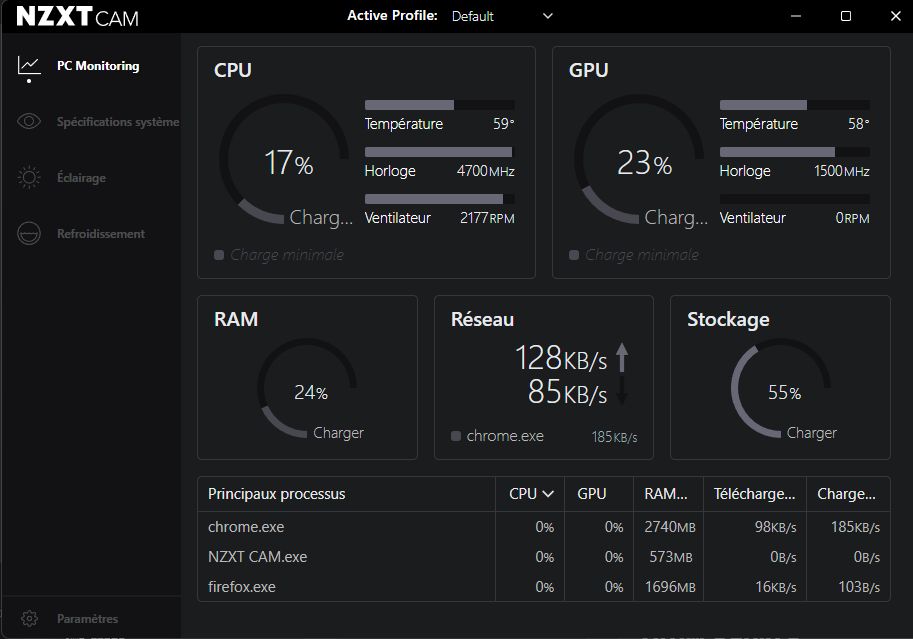913x639 pixels.
Task: Click the Éclairage sun icon
Action: 29,178
